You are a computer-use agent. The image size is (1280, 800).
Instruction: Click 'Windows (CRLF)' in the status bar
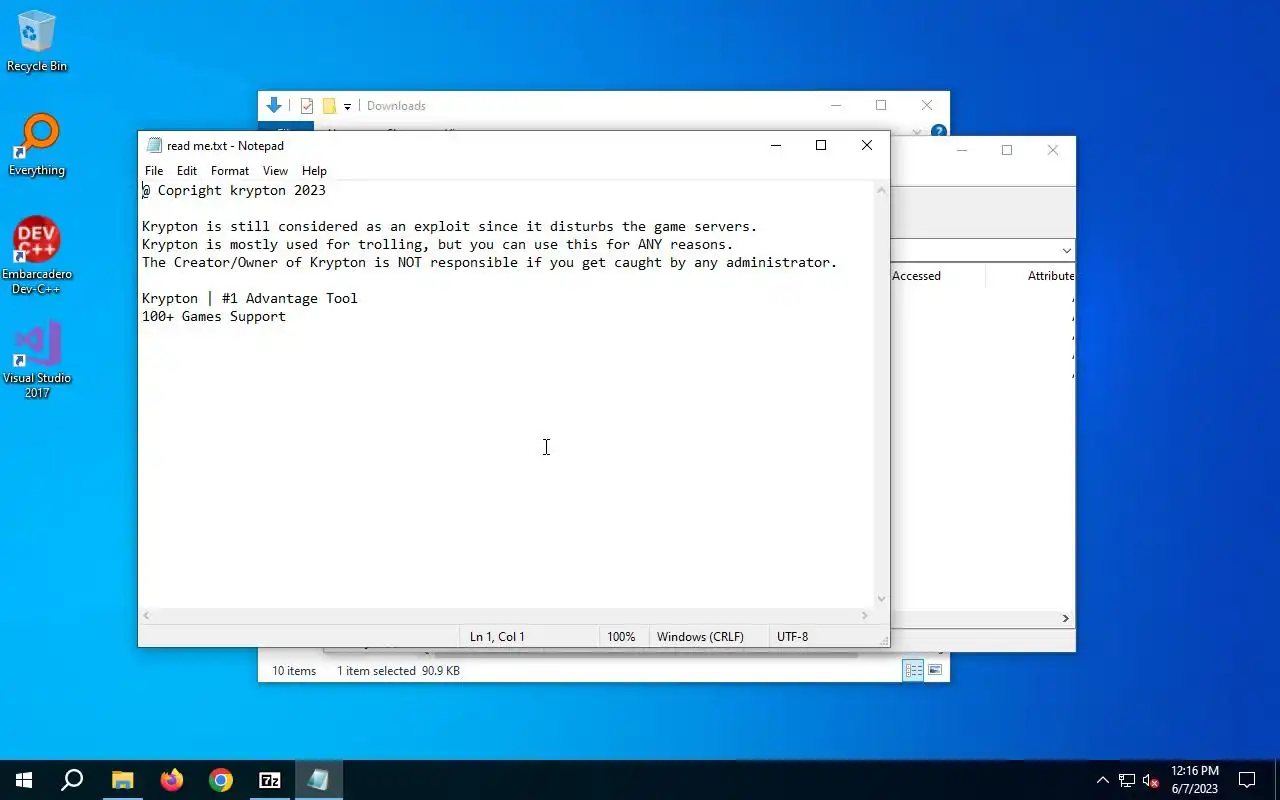700,637
